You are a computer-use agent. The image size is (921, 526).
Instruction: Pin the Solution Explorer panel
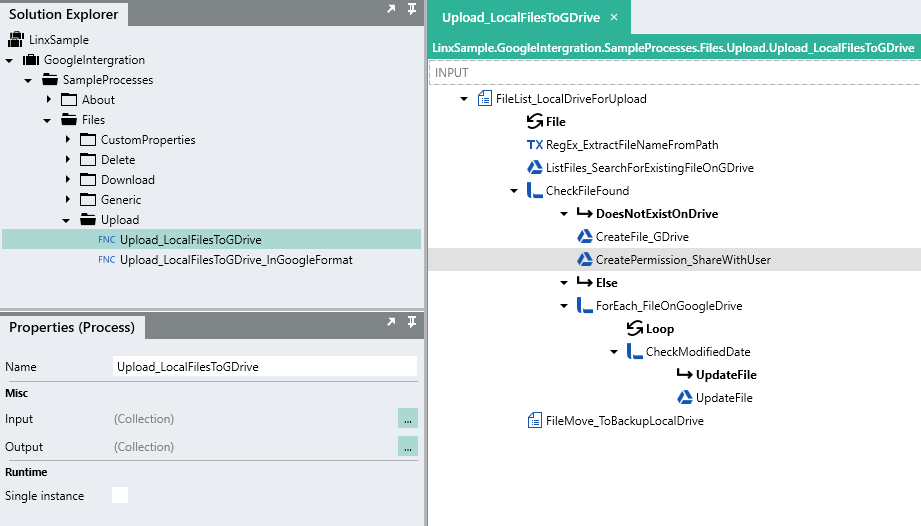pos(412,9)
